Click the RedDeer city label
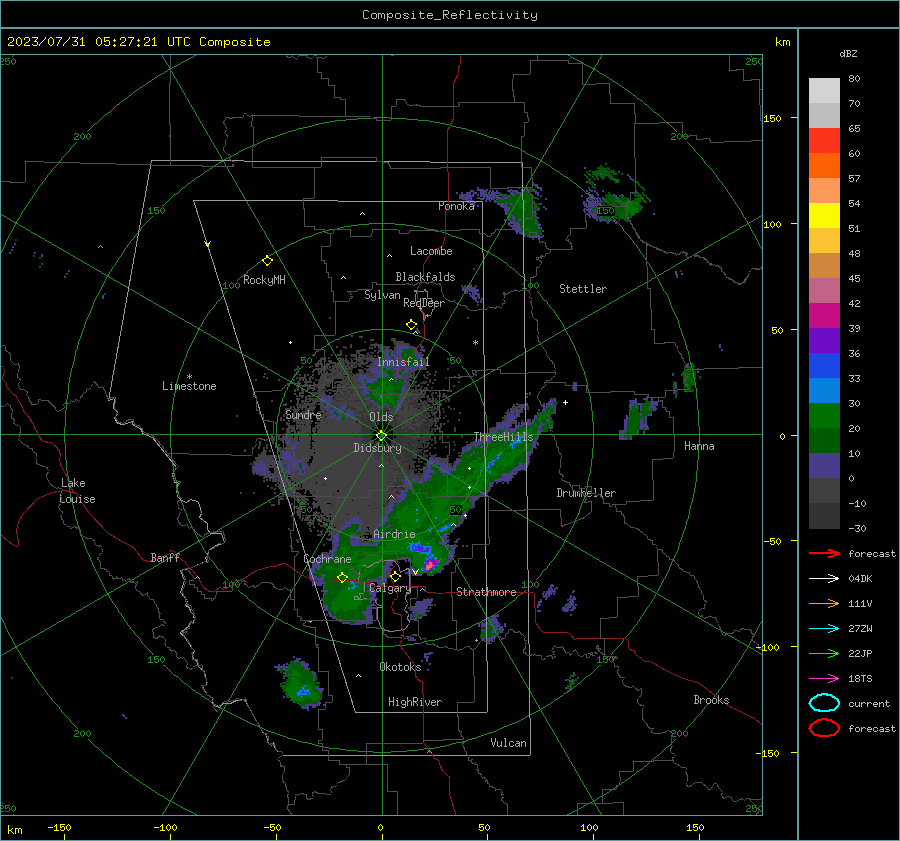This screenshot has width=900, height=841. (424, 303)
